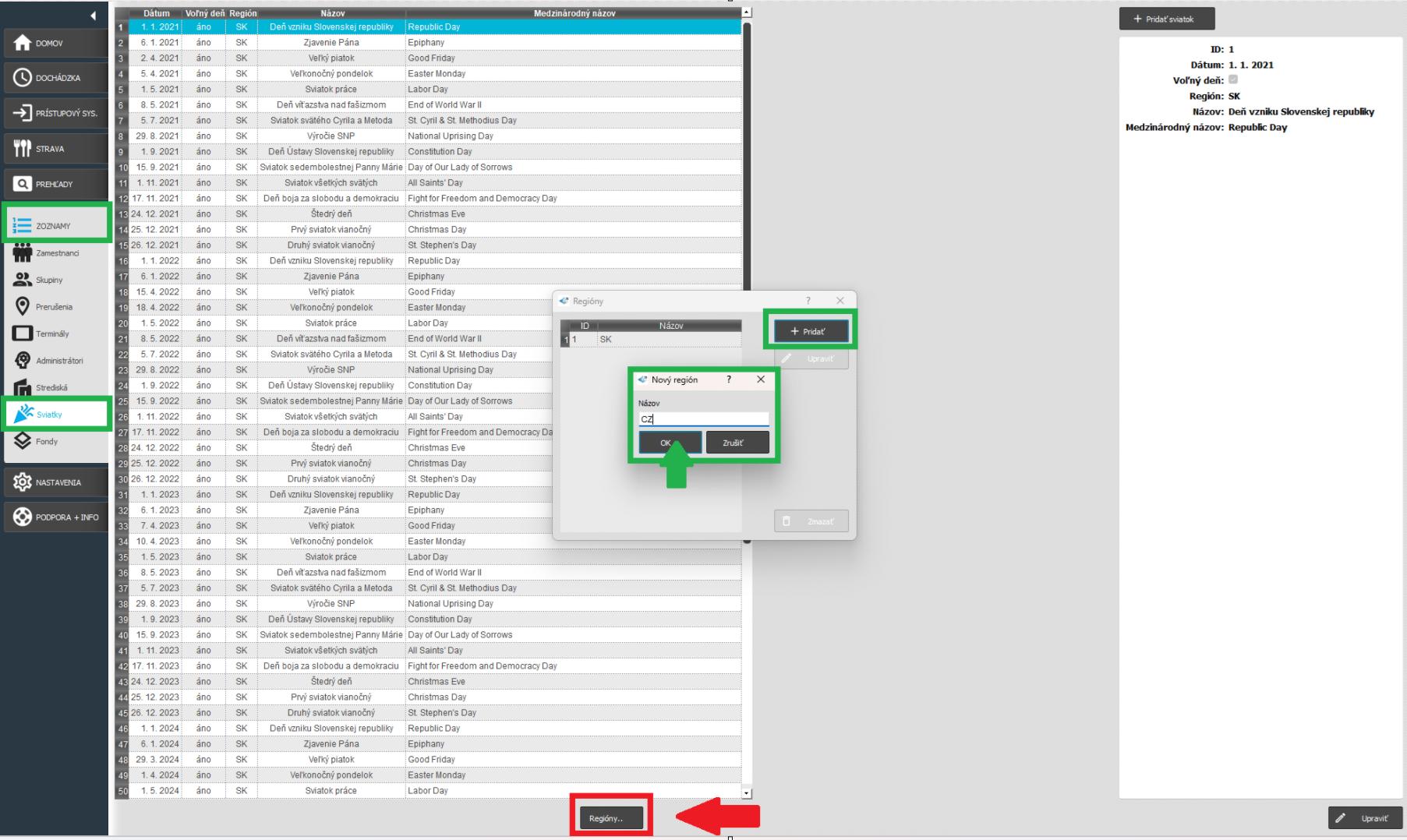
Task: Expand the Zoznamy menu
Action: pos(55,226)
